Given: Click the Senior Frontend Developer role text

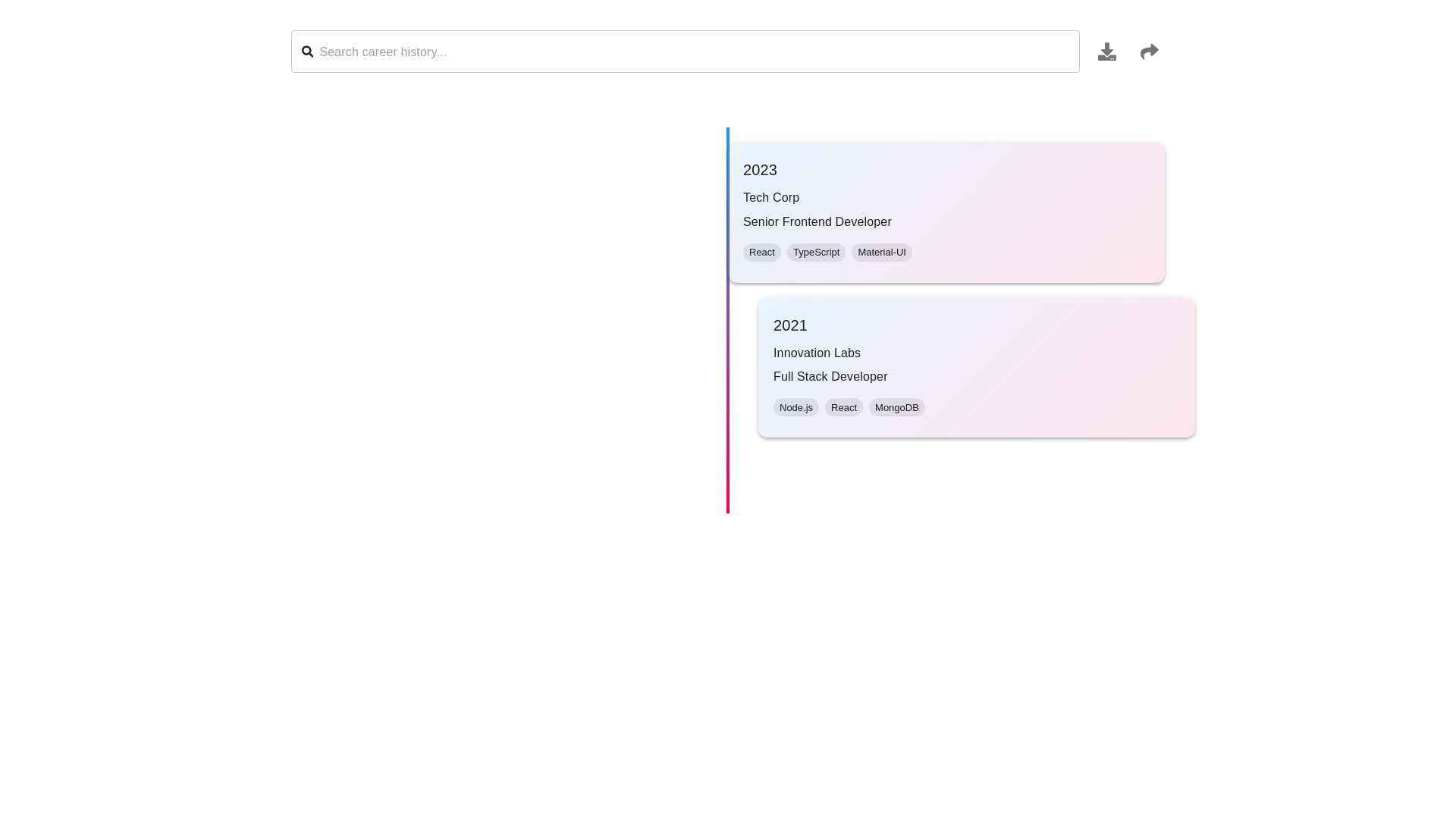Looking at the screenshot, I should point(817,221).
